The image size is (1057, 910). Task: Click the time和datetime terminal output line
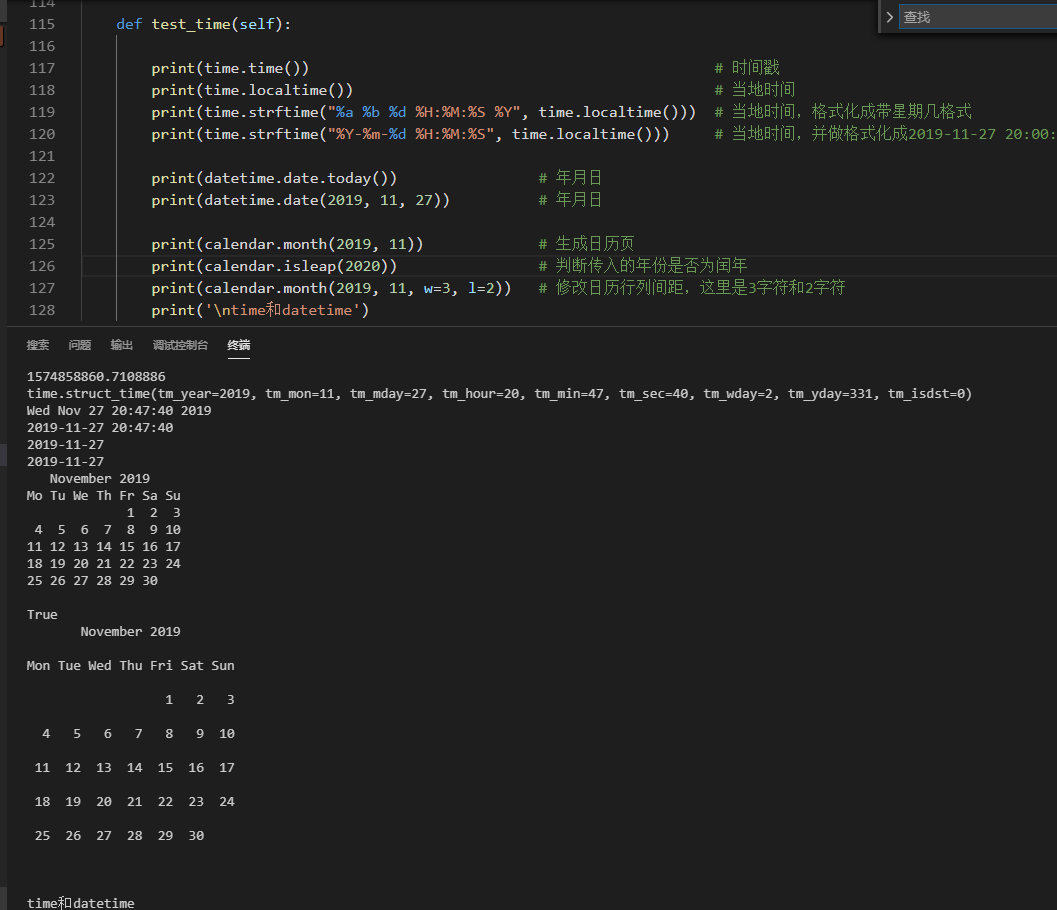81,903
